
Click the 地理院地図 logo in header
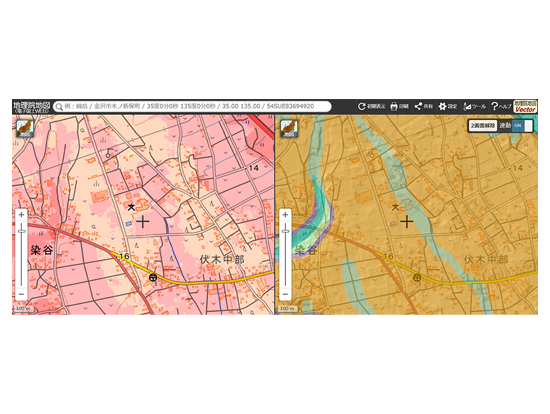pos(32,107)
